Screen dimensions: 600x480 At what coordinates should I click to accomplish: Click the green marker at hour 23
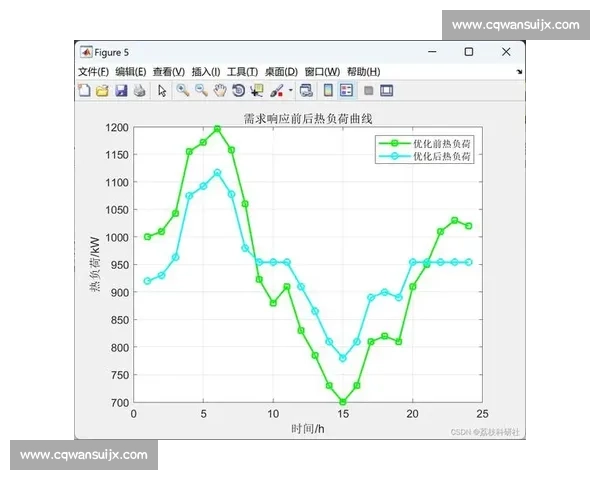455,220
